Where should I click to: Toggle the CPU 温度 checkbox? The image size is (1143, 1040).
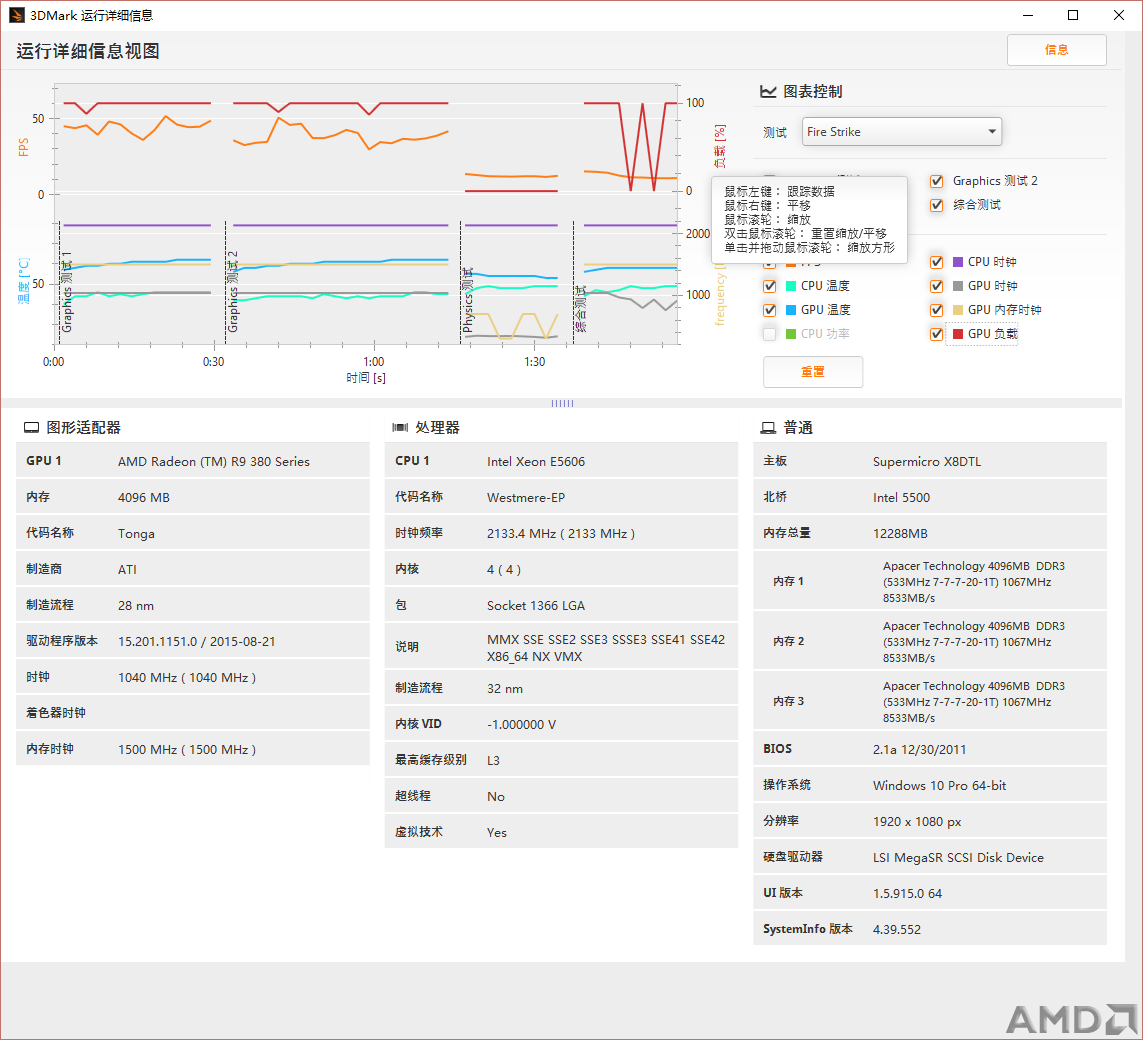click(x=770, y=286)
